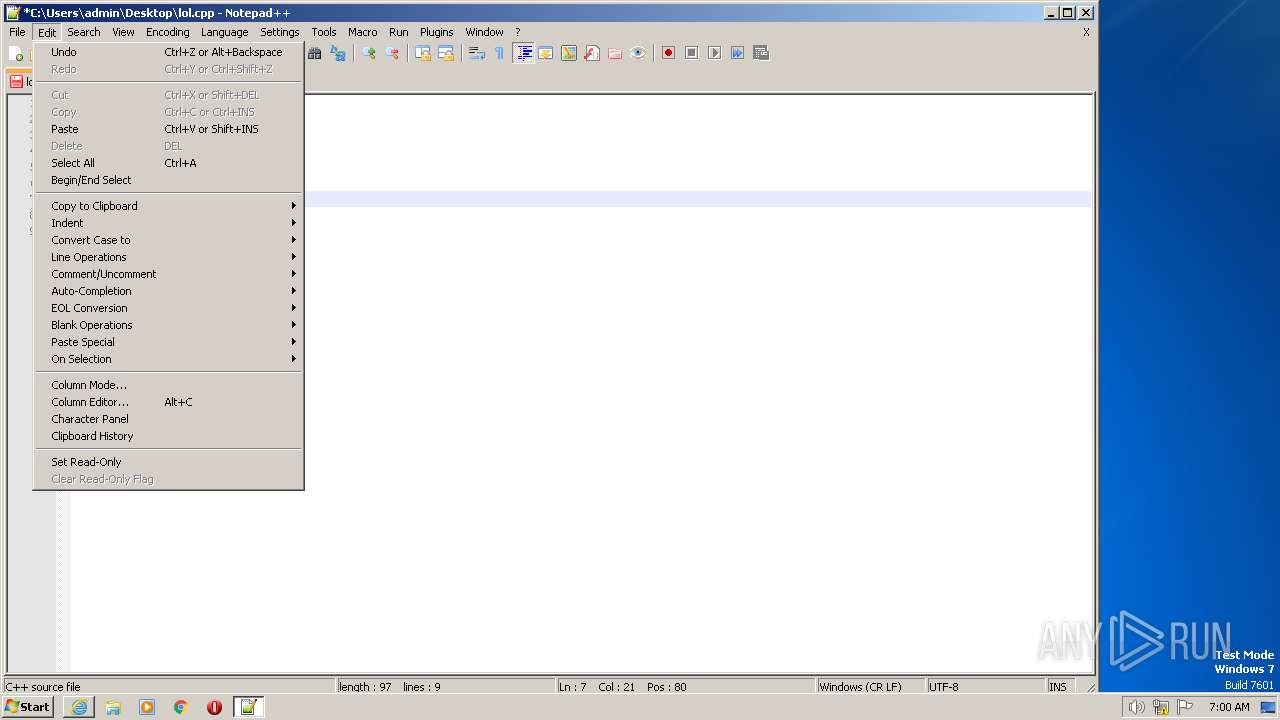Screen dimensions: 1280x720
Task: Open the Encoding menu
Action: (168, 32)
